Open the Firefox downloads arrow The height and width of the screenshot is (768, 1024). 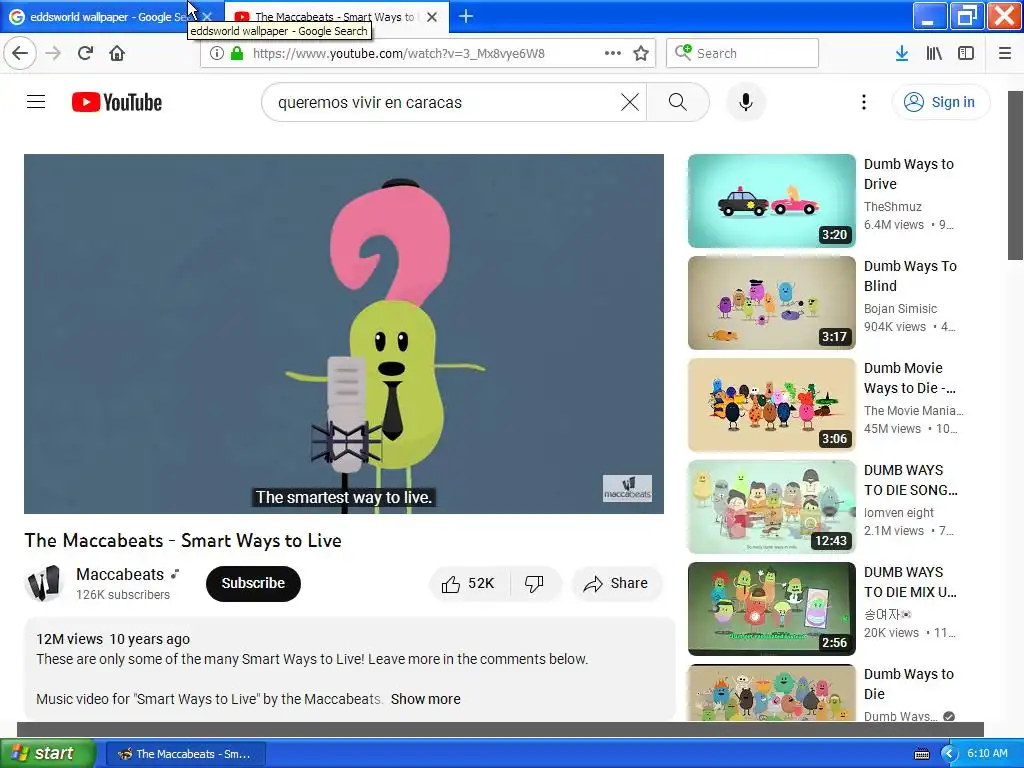[x=902, y=53]
